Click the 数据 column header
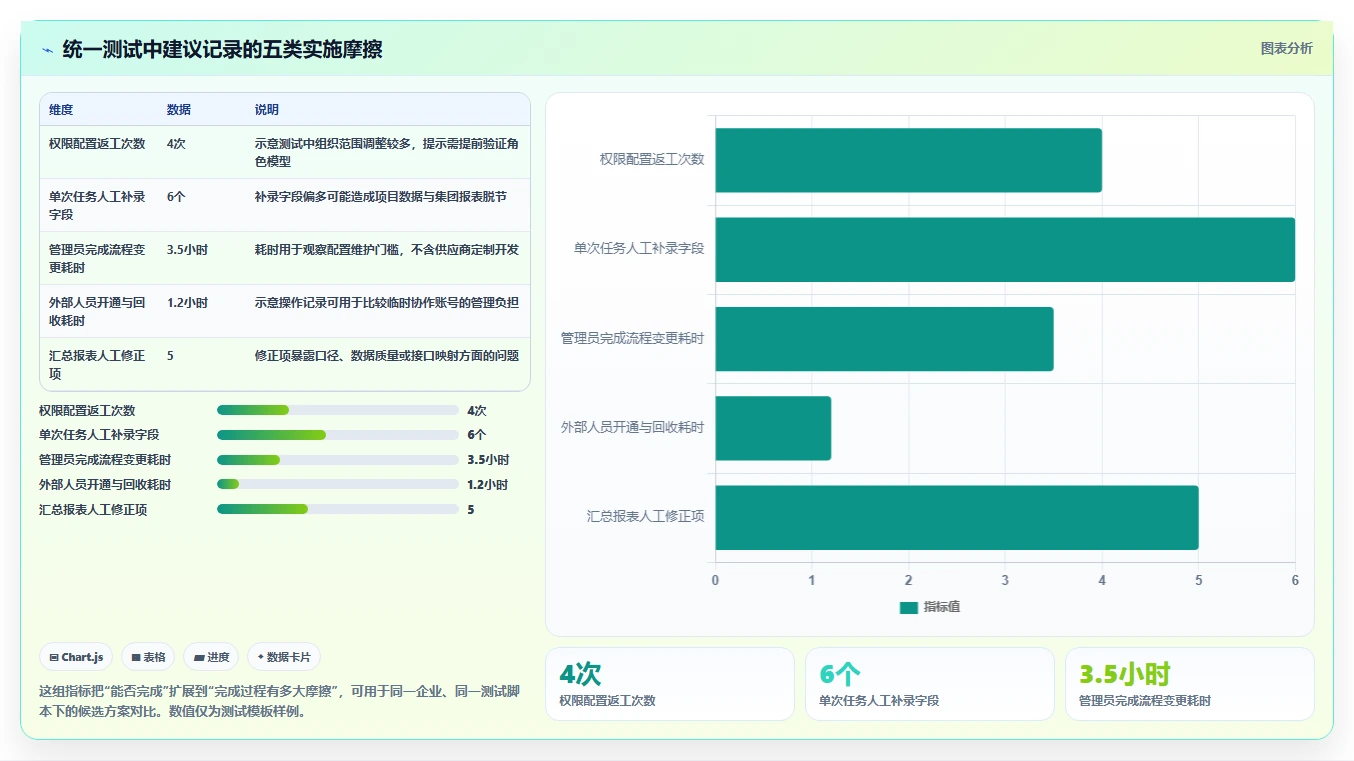Screen dimensions: 1354x761 click(x=179, y=110)
